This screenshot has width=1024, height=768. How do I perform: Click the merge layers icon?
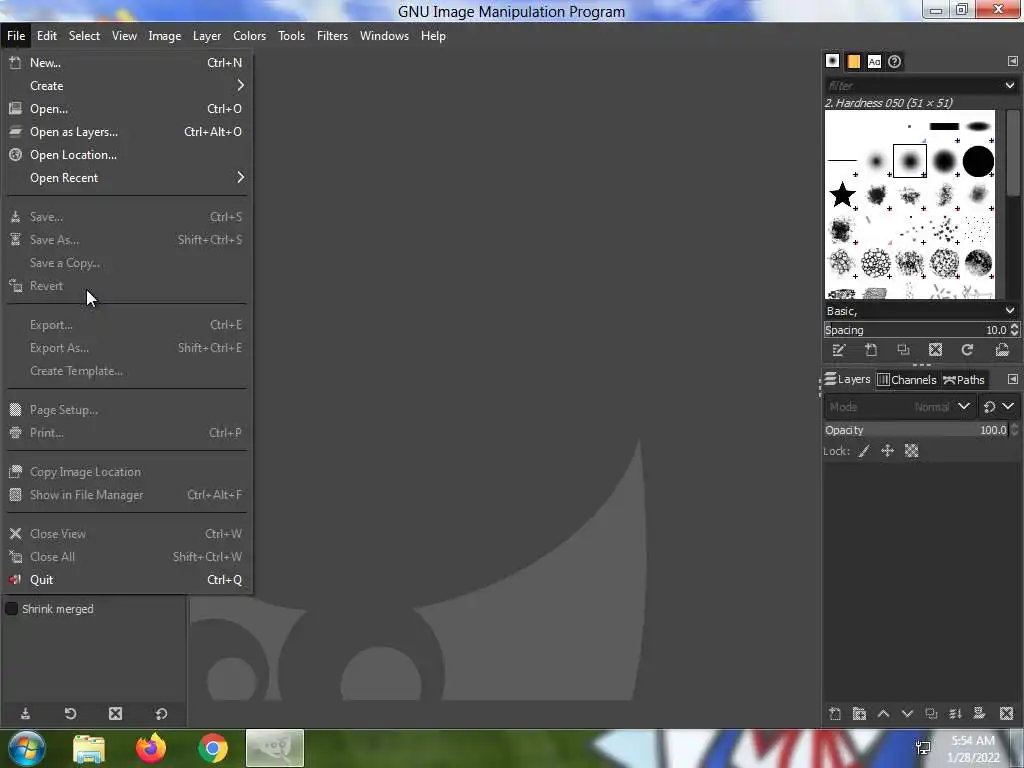(955, 714)
